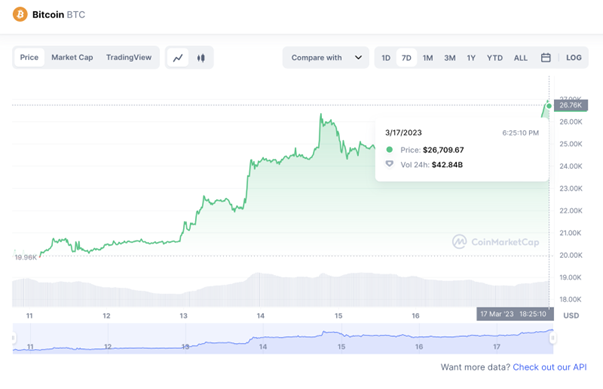Click the CoinMarketCap watermark logo

click(496, 242)
